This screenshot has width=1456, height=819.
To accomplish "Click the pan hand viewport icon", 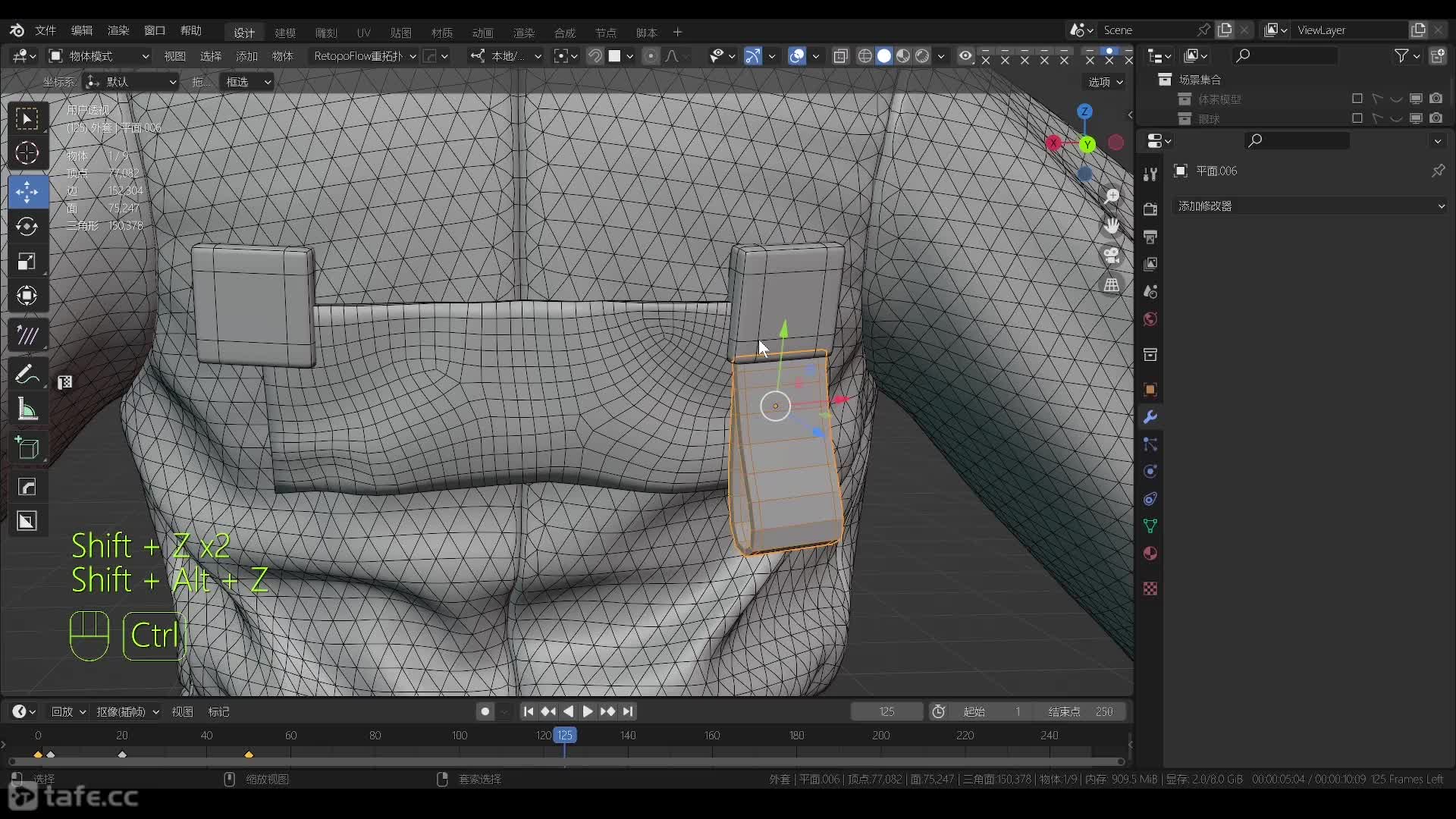I will (1112, 226).
